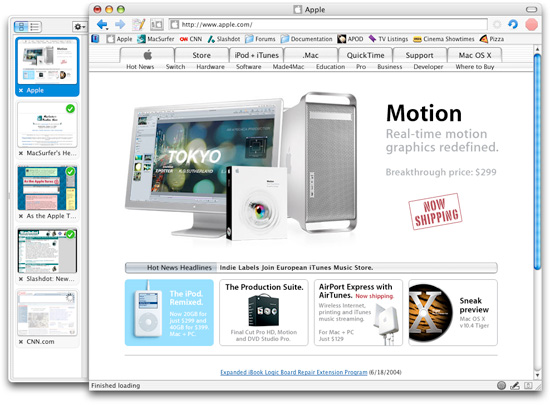Go back using the blue back arrow
550x405 pixels.
coord(102,25)
